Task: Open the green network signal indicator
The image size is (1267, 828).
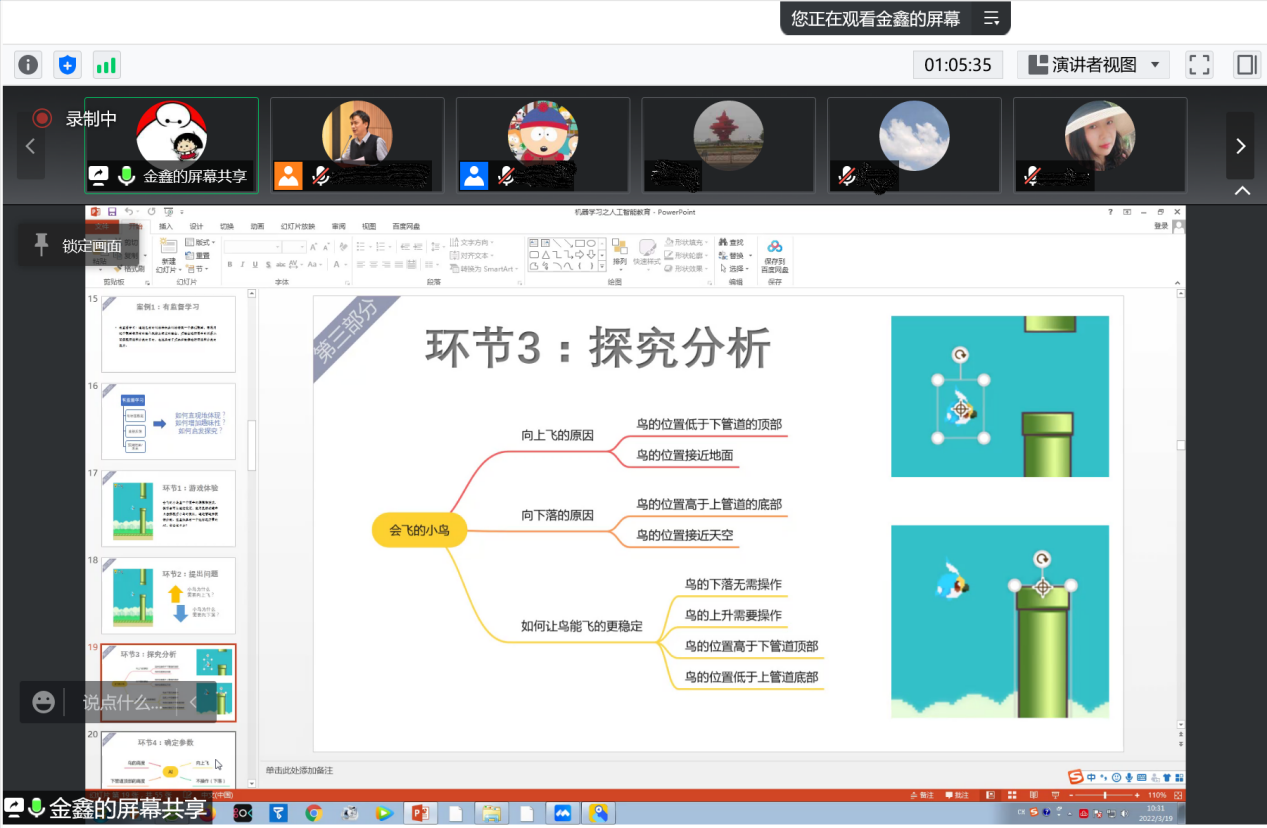Action: pos(106,65)
